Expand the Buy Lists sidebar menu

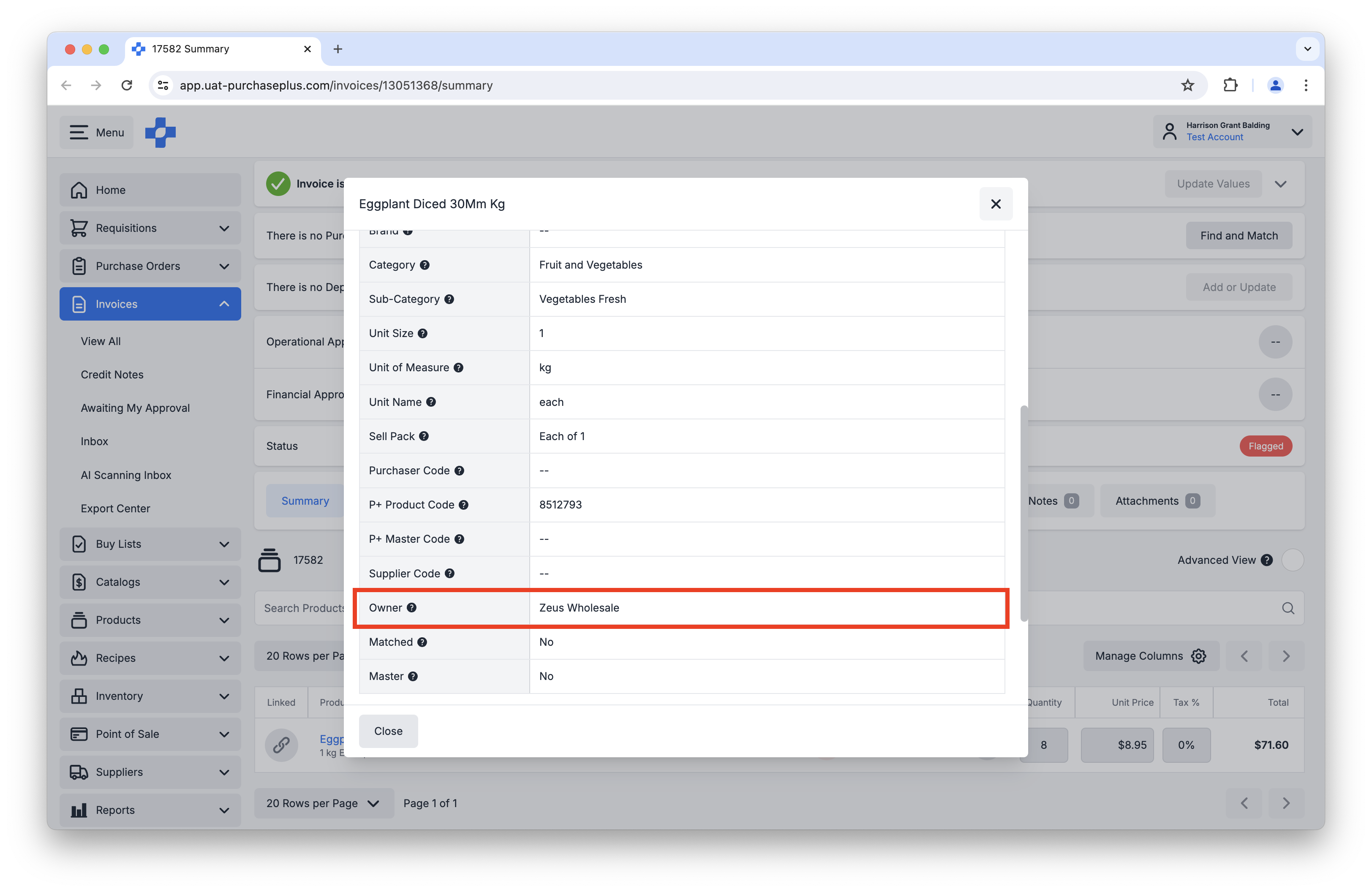[150, 544]
